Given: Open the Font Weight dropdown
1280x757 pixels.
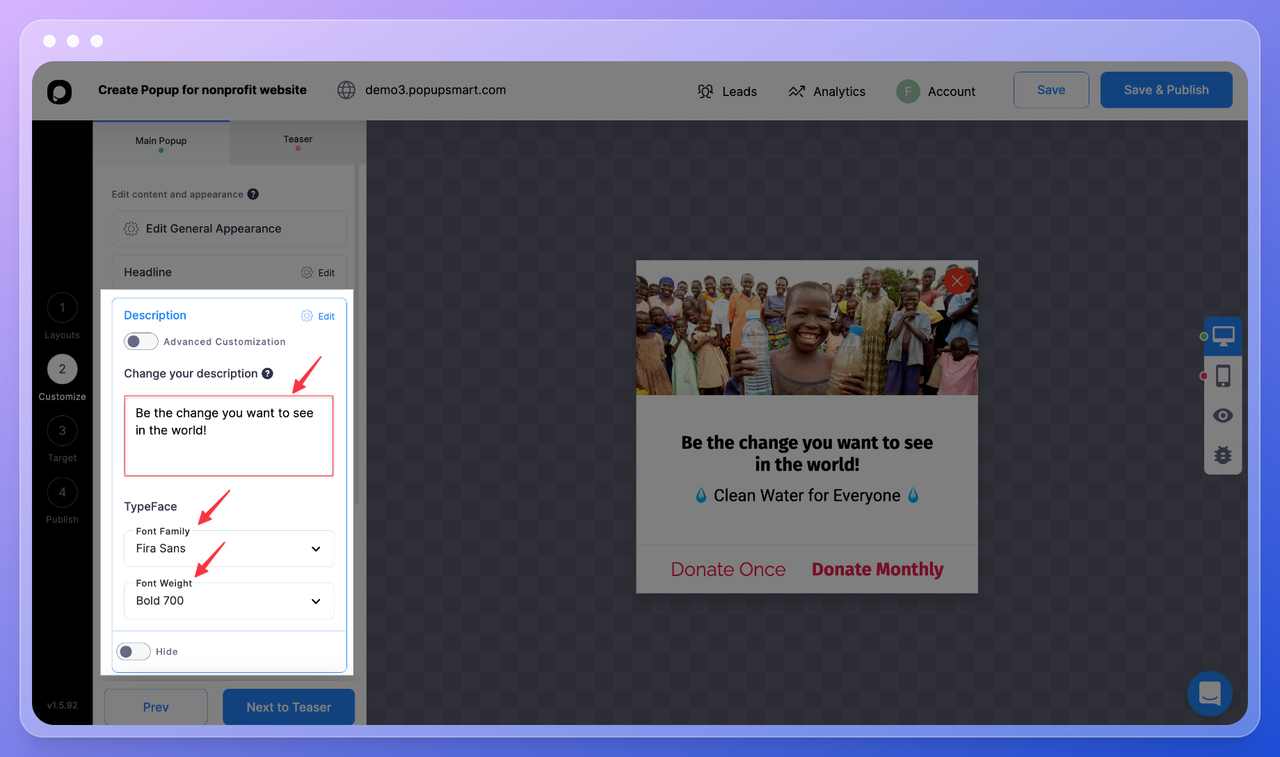Looking at the screenshot, I should [x=229, y=600].
